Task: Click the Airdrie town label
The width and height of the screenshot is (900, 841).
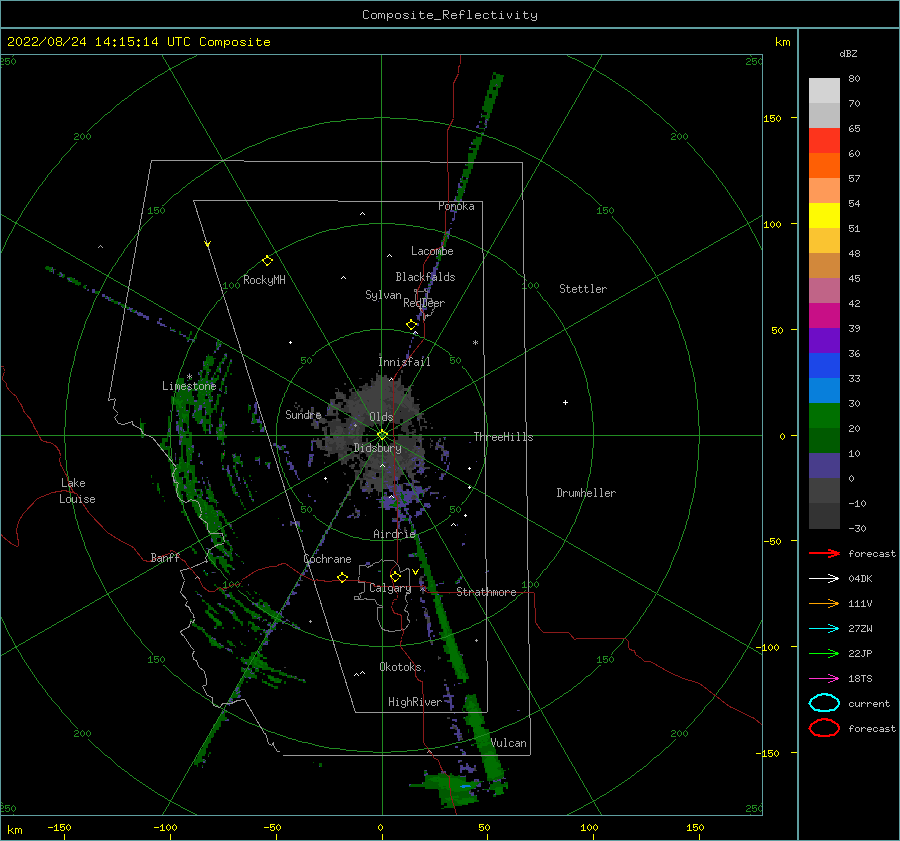Action: pyautogui.click(x=394, y=534)
